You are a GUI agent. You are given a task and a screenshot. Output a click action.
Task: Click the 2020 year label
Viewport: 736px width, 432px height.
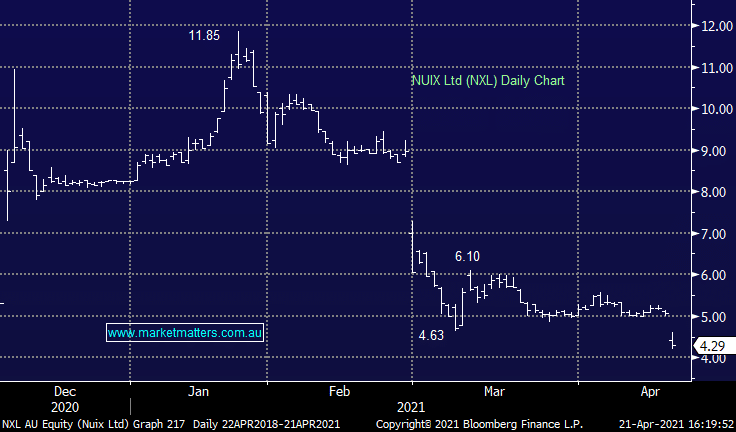[x=65, y=407]
